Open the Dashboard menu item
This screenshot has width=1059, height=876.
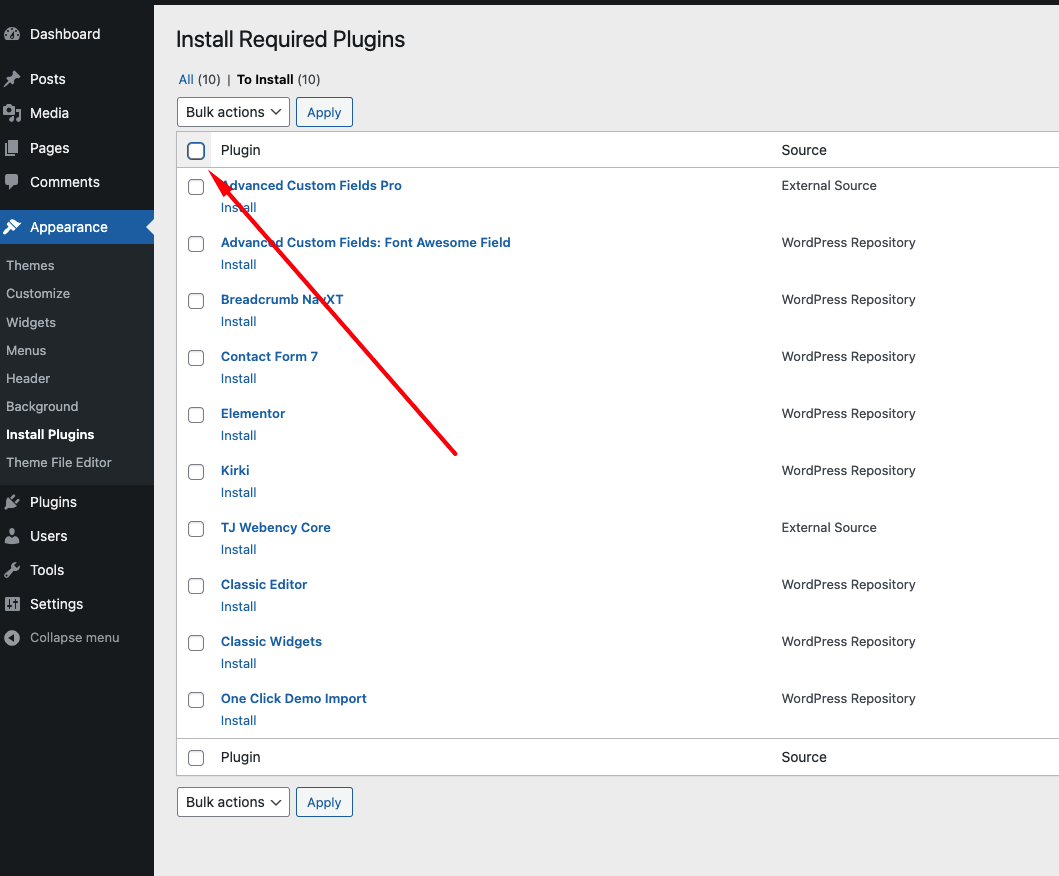coord(65,34)
